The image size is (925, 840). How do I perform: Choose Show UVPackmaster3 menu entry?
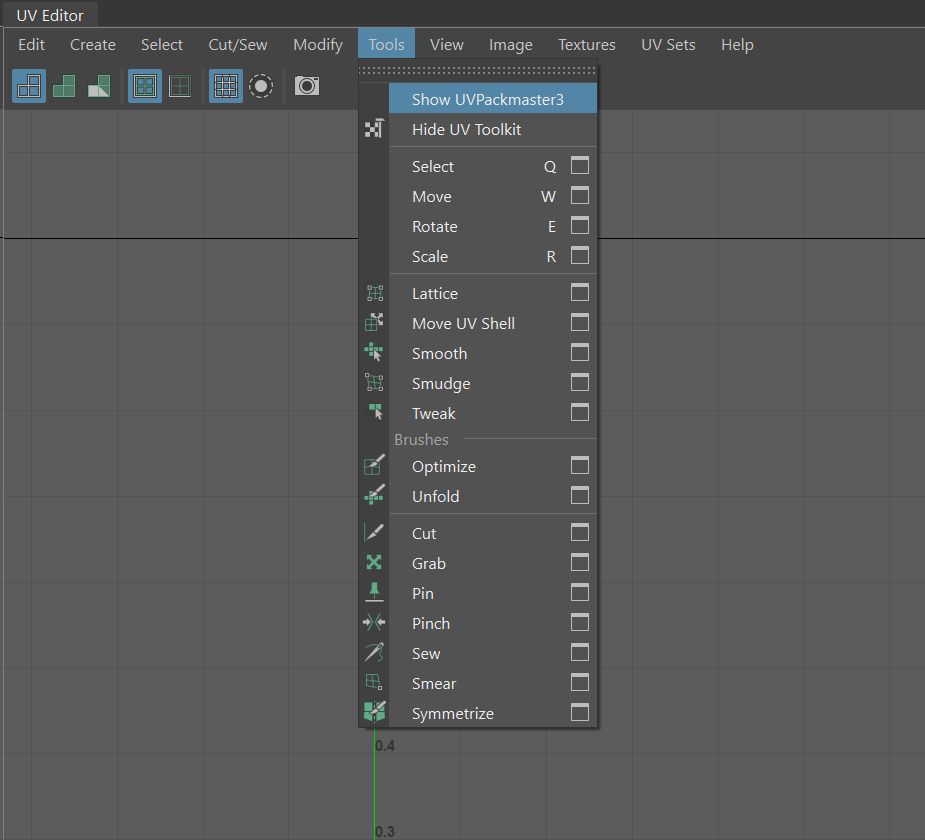tap(493, 99)
